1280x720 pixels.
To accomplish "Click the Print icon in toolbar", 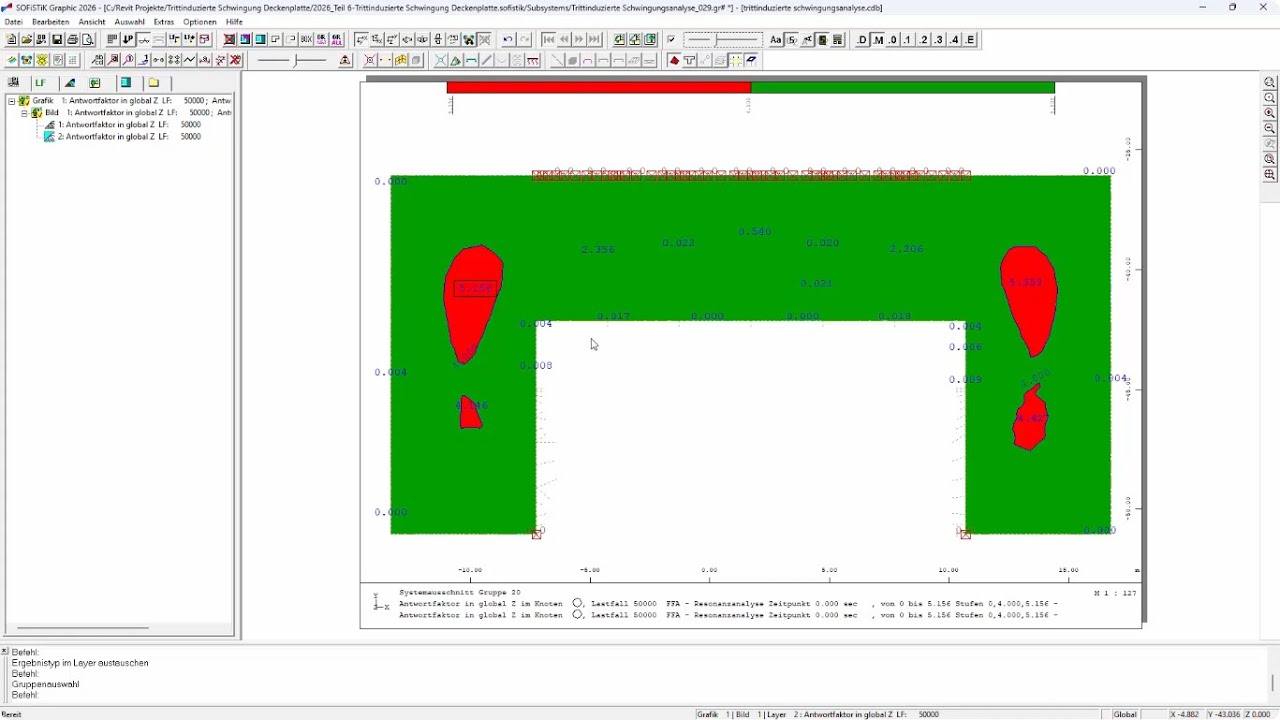I will point(72,40).
